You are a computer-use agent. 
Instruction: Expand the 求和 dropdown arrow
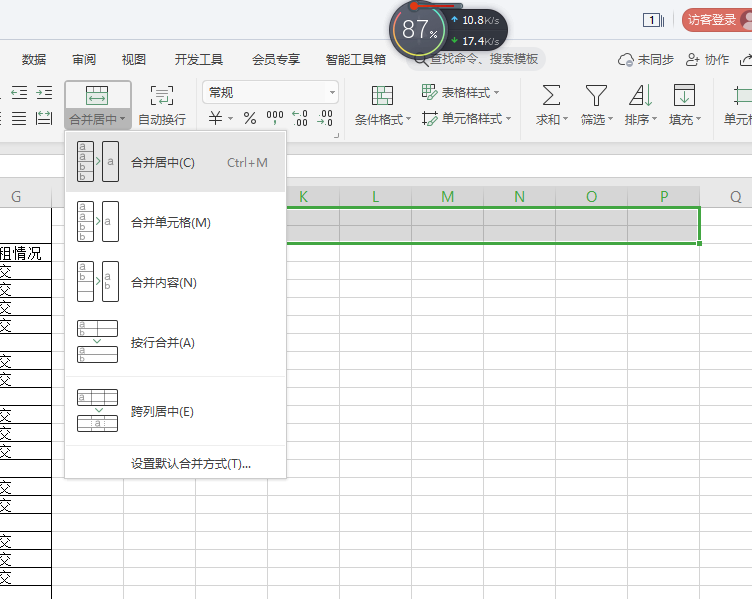565,118
